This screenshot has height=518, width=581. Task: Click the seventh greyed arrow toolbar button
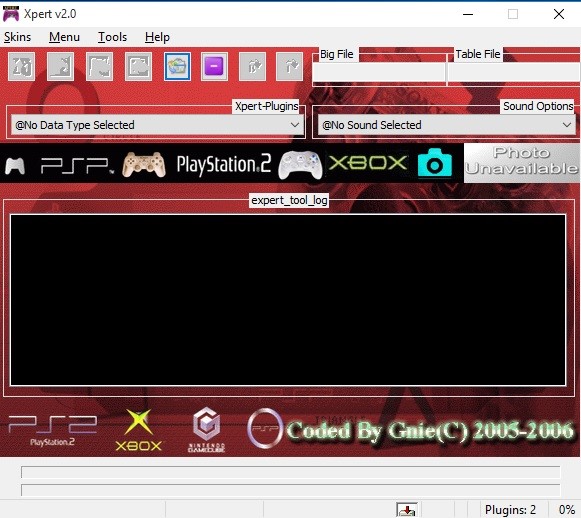click(x=253, y=67)
